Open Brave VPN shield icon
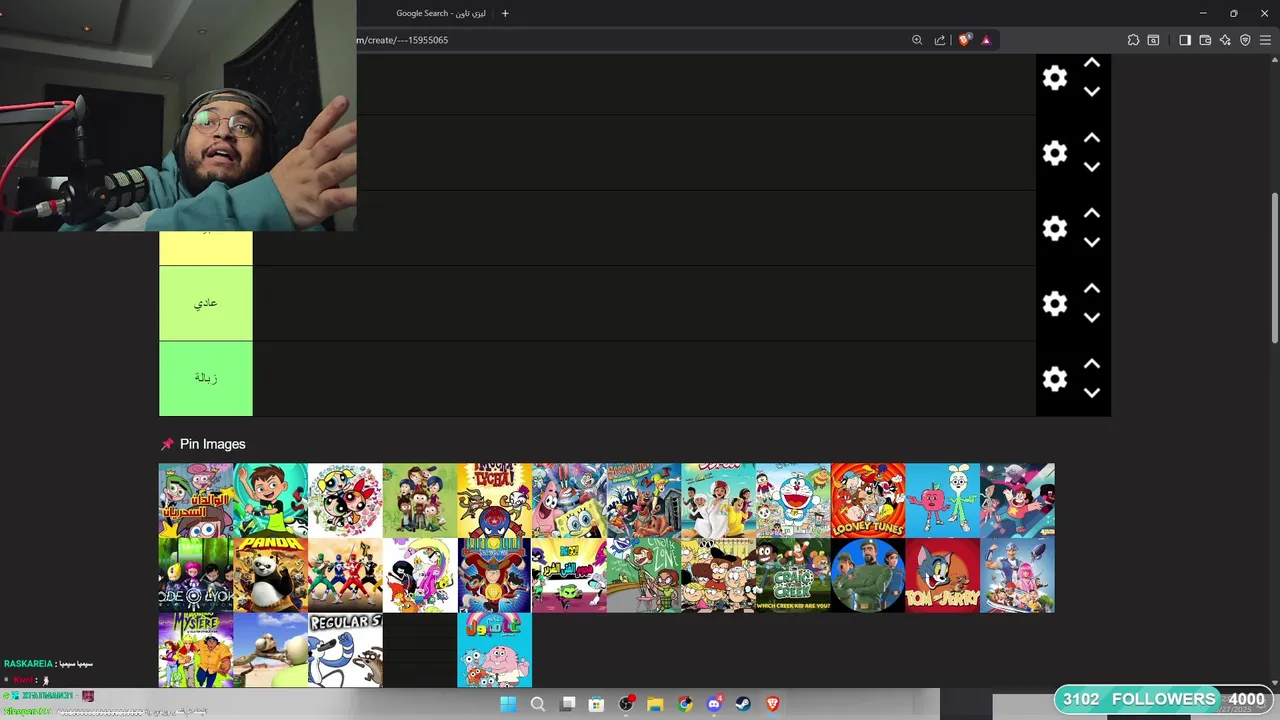Screen dimensions: 1280x720 [1245, 40]
